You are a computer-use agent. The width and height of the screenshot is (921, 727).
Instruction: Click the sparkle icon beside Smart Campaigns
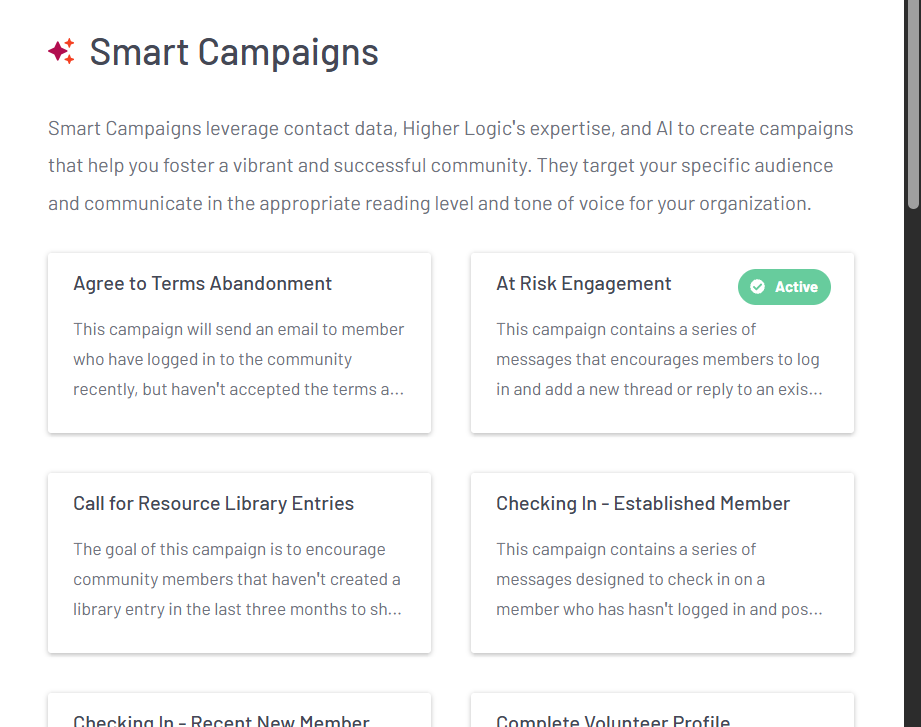(x=61, y=51)
